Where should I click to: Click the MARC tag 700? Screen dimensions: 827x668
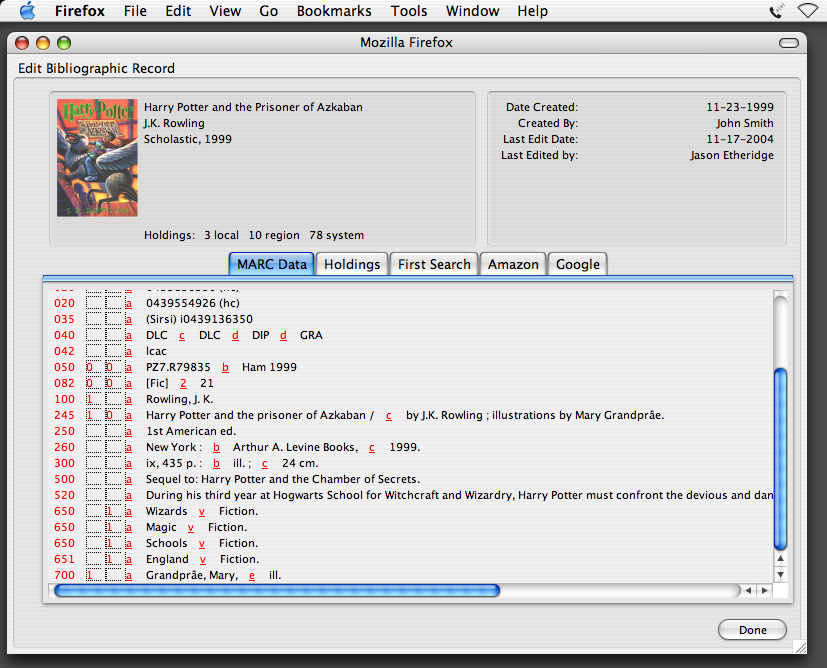tap(64, 575)
